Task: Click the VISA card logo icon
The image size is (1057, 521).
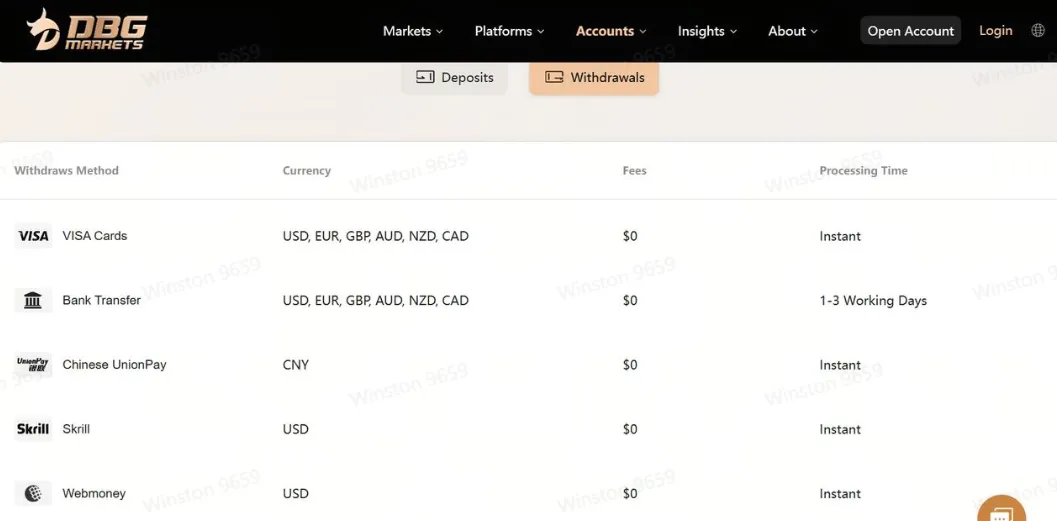Action: click(x=33, y=236)
